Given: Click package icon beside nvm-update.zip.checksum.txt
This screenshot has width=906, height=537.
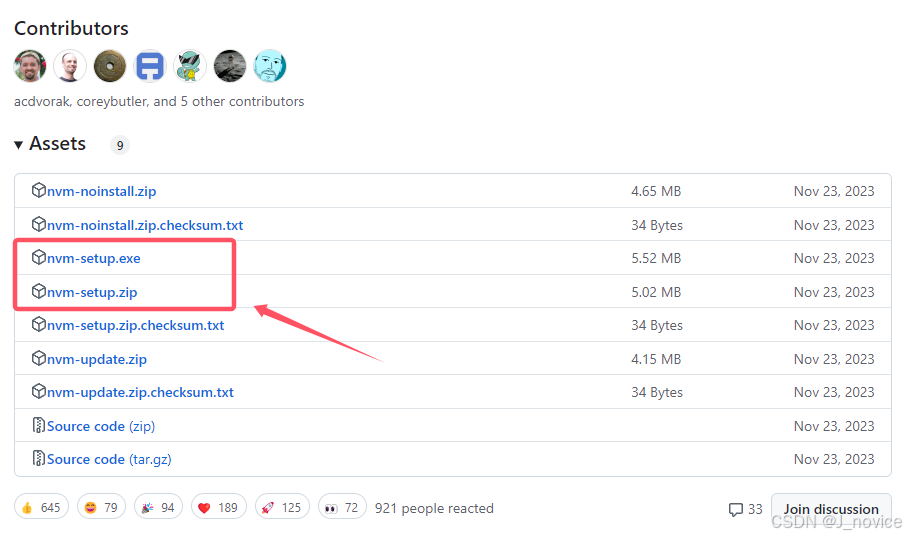Looking at the screenshot, I should point(39,391).
